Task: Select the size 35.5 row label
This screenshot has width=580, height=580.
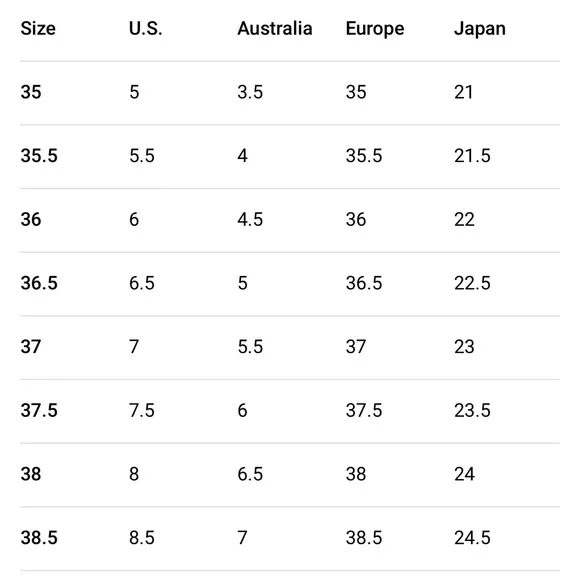Action: coord(39,156)
